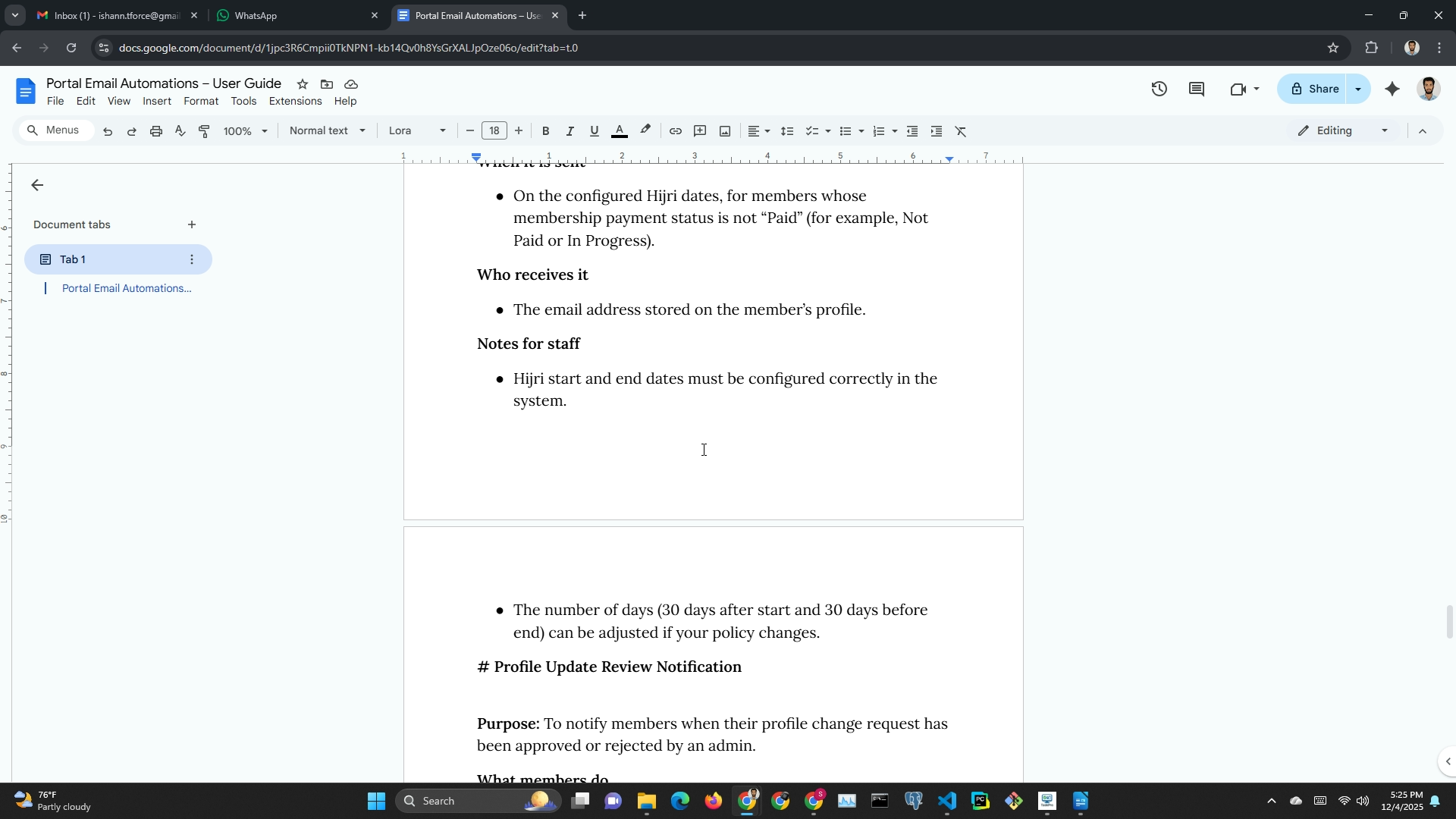Click the text color swatch icon
This screenshot has height=819, width=1456.
coord(619,131)
